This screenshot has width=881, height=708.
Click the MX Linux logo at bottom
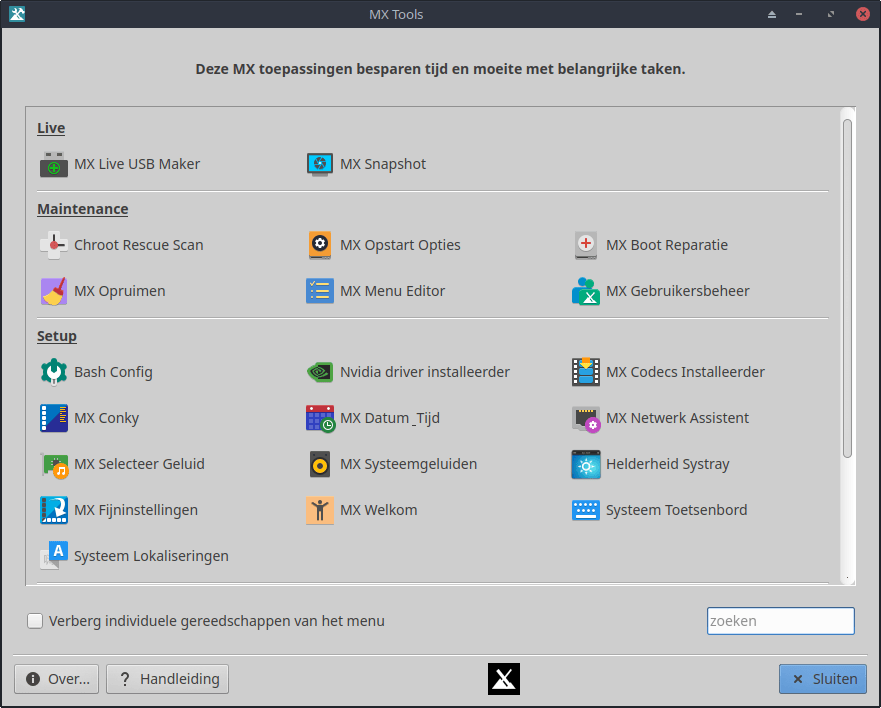[504, 679]
